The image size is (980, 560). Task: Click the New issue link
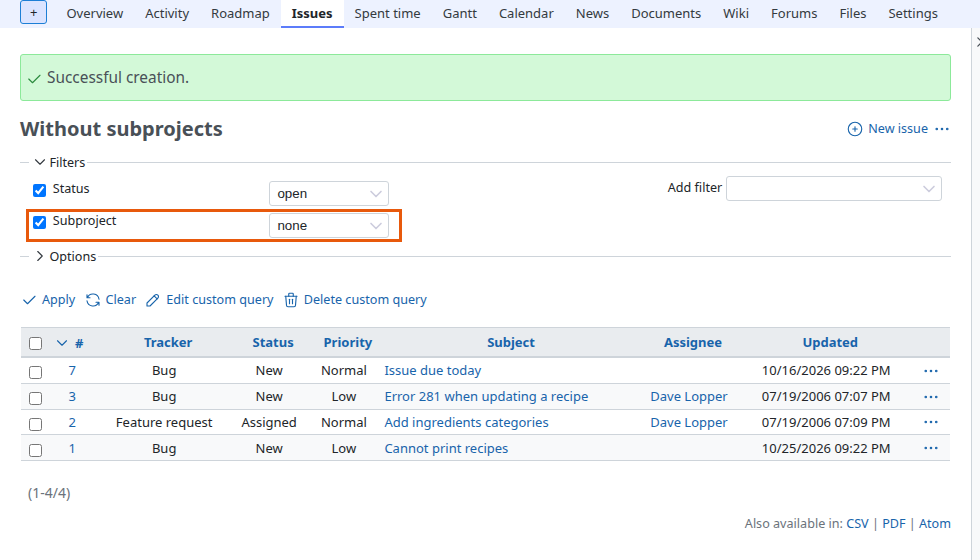[x=888, y=129]
